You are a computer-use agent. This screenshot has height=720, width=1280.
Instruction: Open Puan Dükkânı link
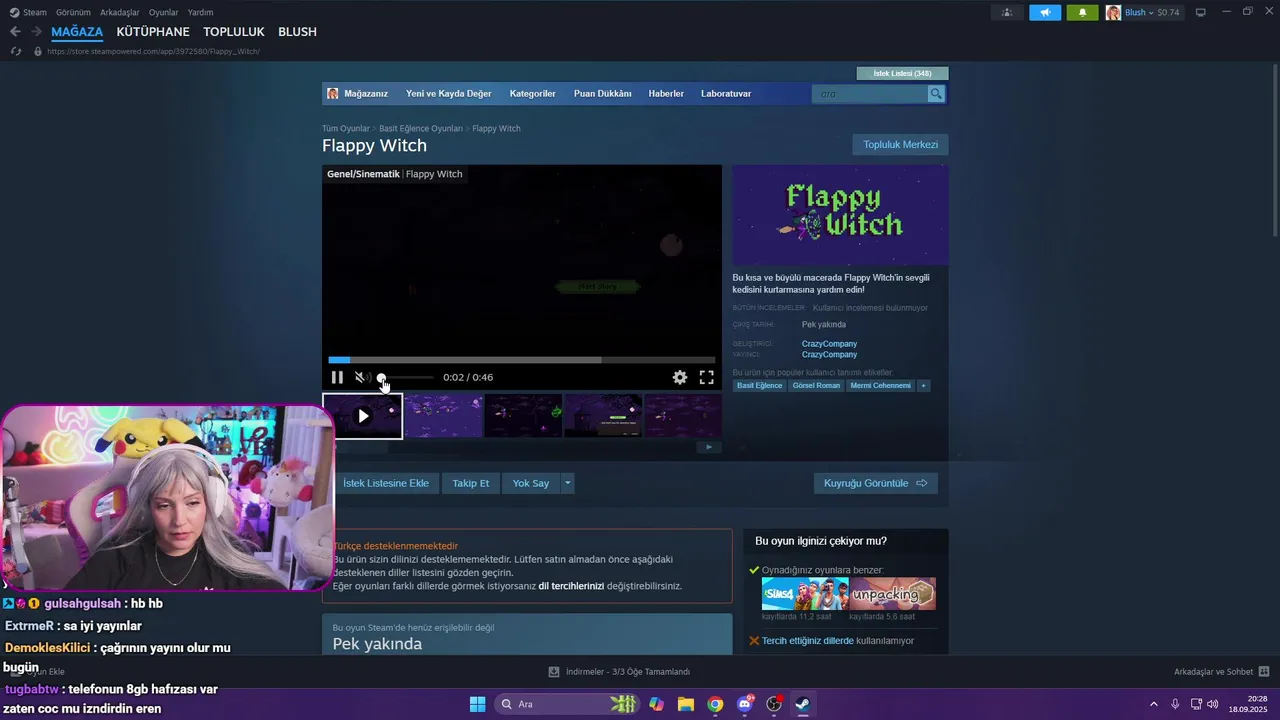pyautogui.click(x=603, y=93)
